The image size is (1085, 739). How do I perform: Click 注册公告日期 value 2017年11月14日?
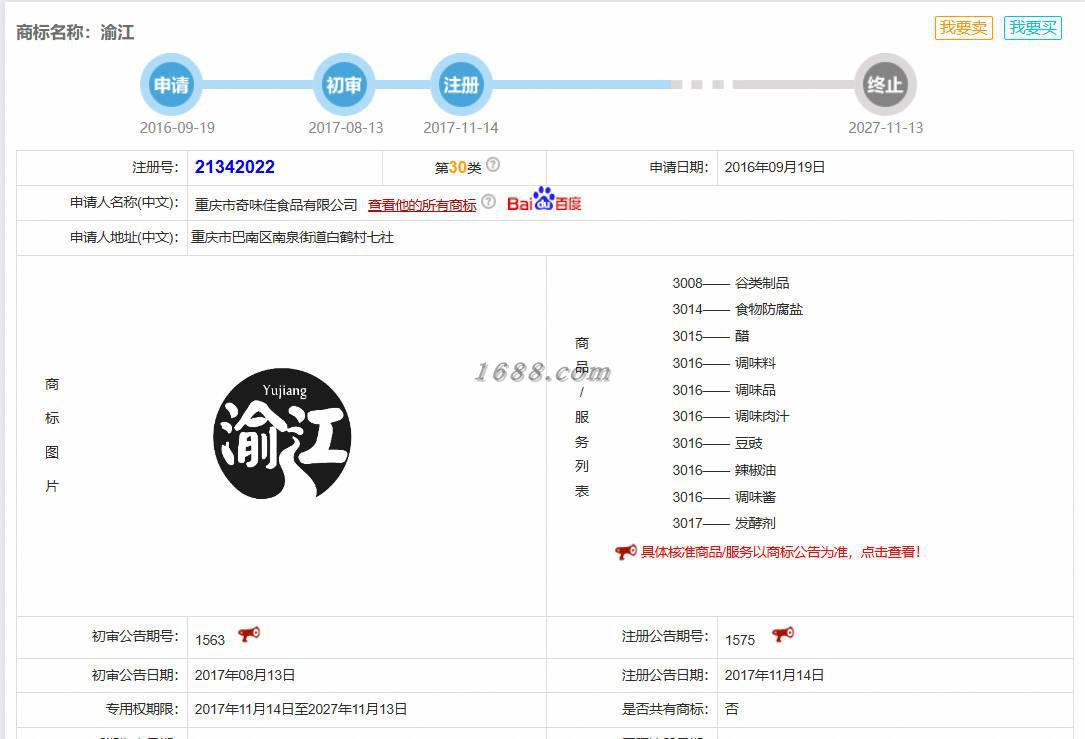point(774,675)
